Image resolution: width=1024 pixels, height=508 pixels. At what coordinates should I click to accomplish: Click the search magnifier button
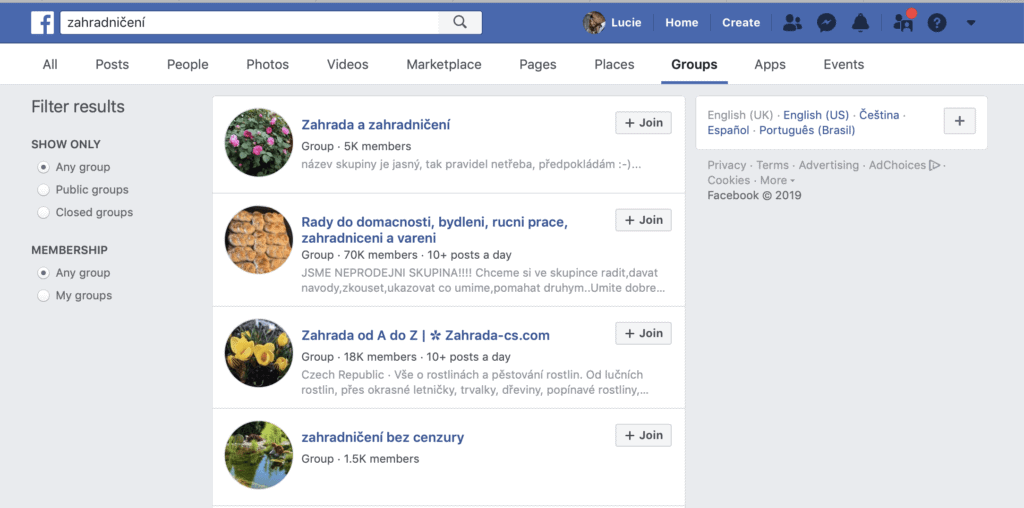pos(459,22)
